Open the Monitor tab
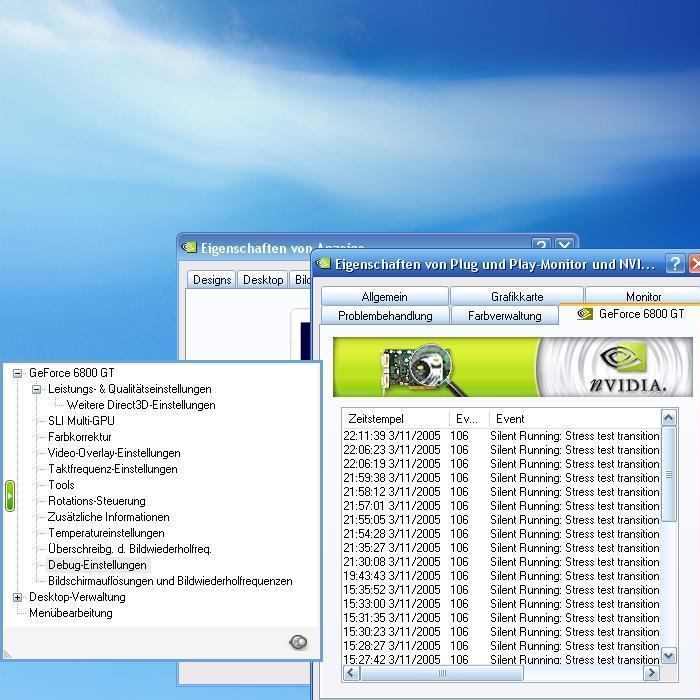The height and width of the screenshot is (700, 700). tap(643, 296)
